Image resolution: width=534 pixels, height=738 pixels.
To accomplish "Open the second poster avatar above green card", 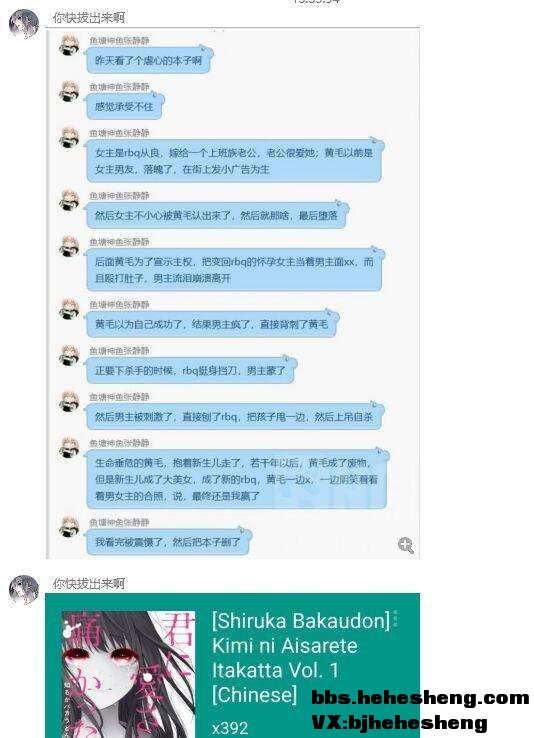I will coord(24,589).
